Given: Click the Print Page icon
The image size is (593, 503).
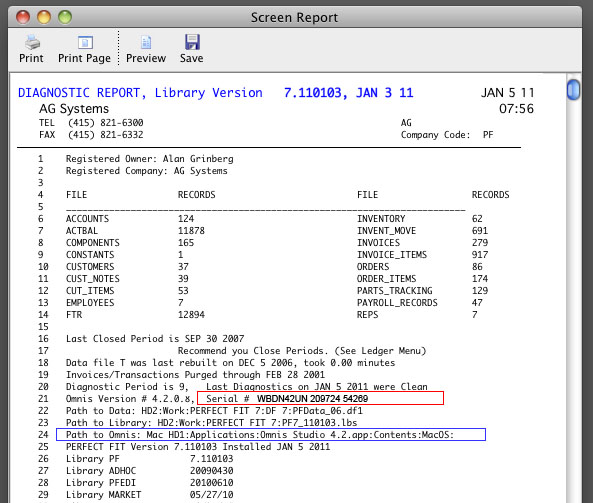Looking at the screenshot, I should 85,42.
